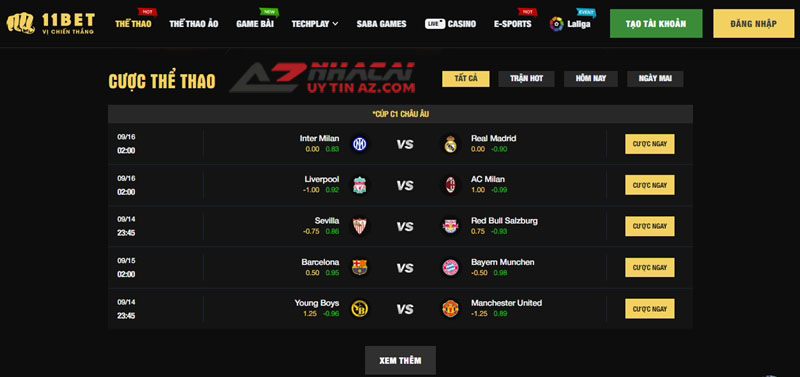Show matches for NGÀY MAI
The height and width of the screenshot is (377, 800).
(x=655, y=79)
